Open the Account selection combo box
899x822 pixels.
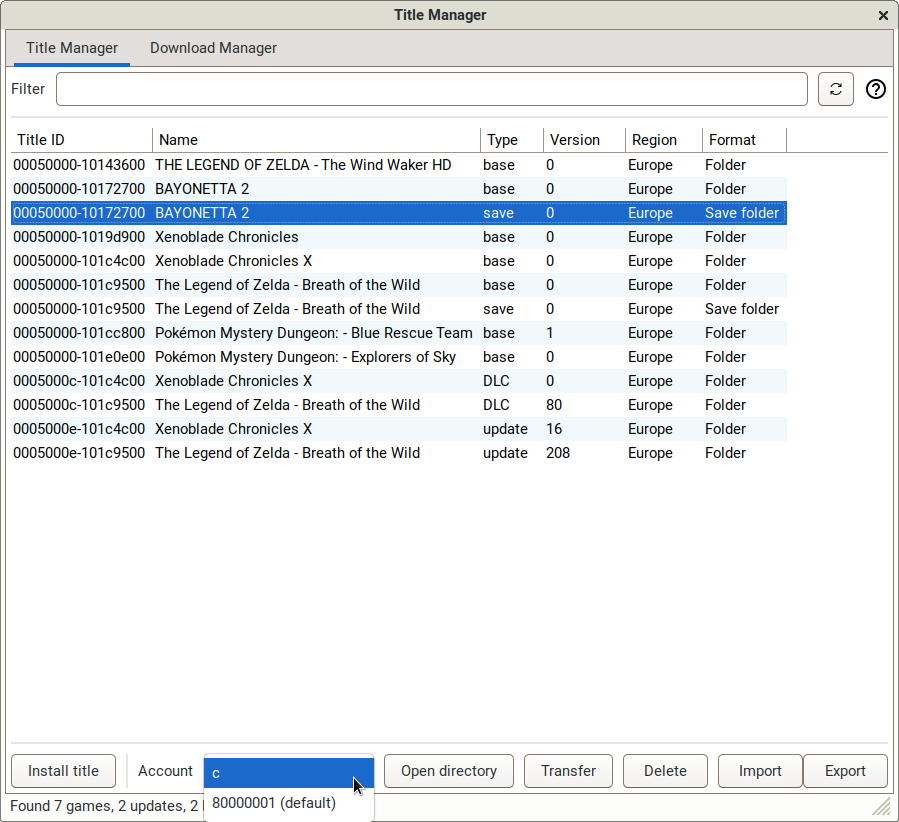tap(288, 771)
